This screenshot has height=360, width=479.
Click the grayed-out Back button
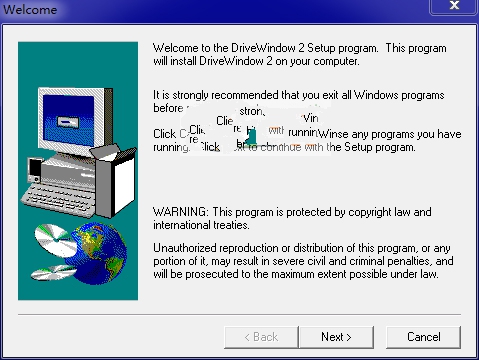(x=261, y=337)
